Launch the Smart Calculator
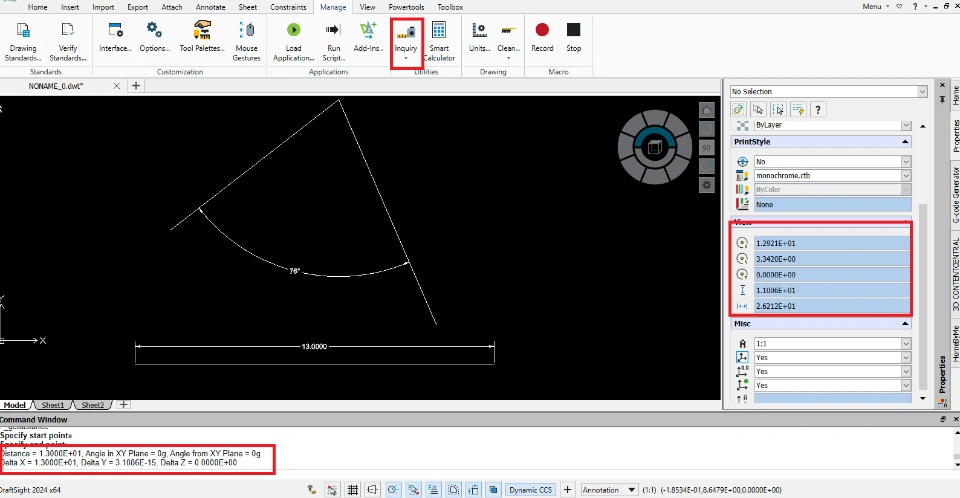Viewport: 960px width, 498px height. tap(439, 42)
